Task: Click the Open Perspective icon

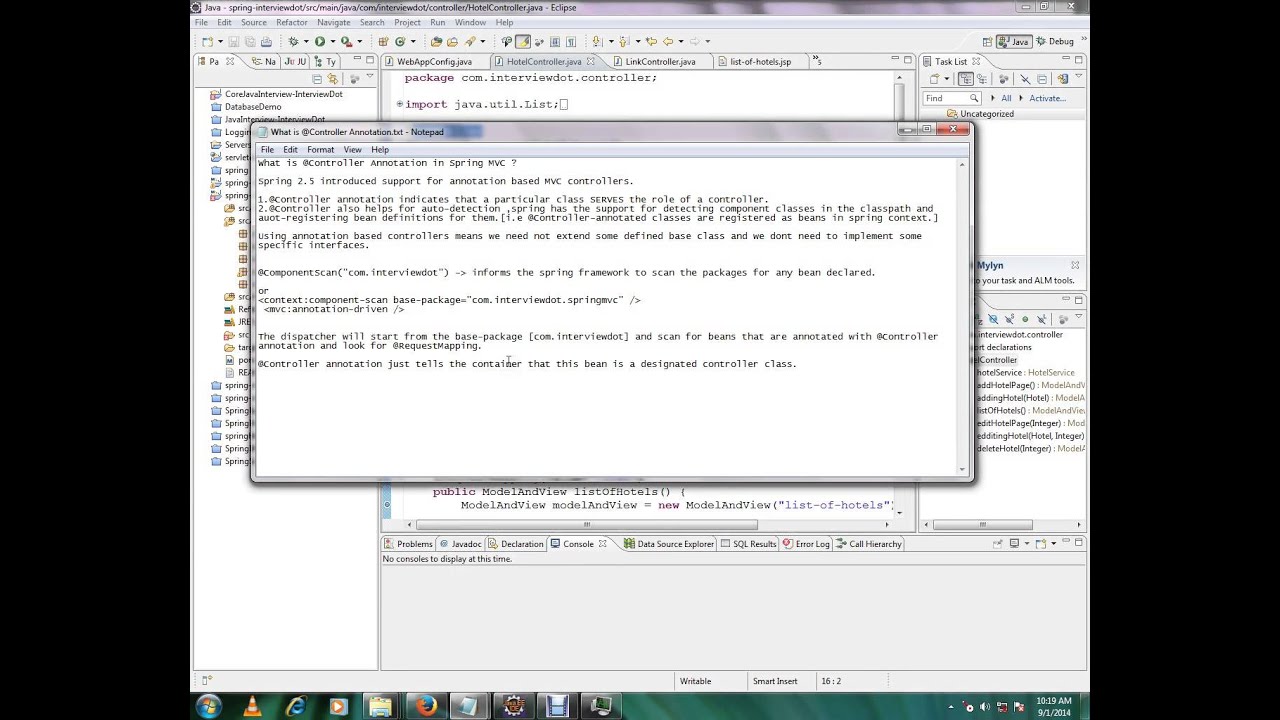Action: (989, 41)
